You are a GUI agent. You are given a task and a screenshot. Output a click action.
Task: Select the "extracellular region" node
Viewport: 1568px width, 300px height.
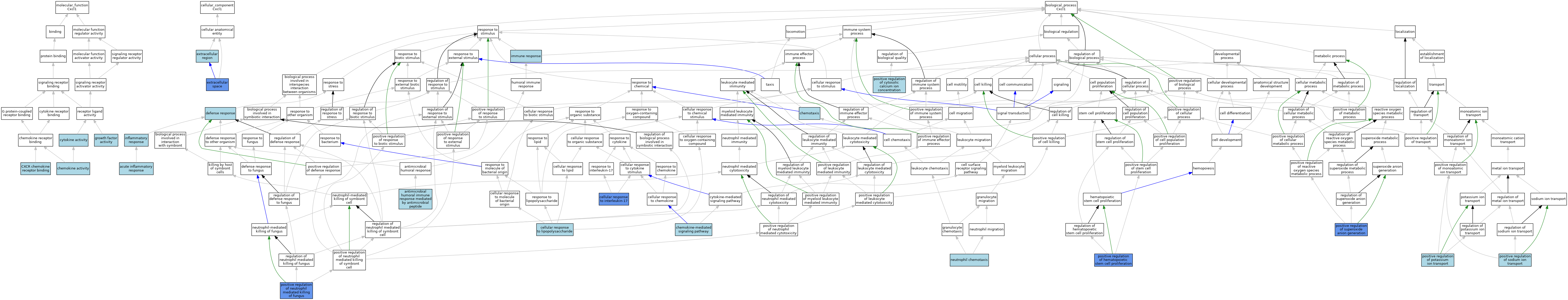(x=207, y=56)
